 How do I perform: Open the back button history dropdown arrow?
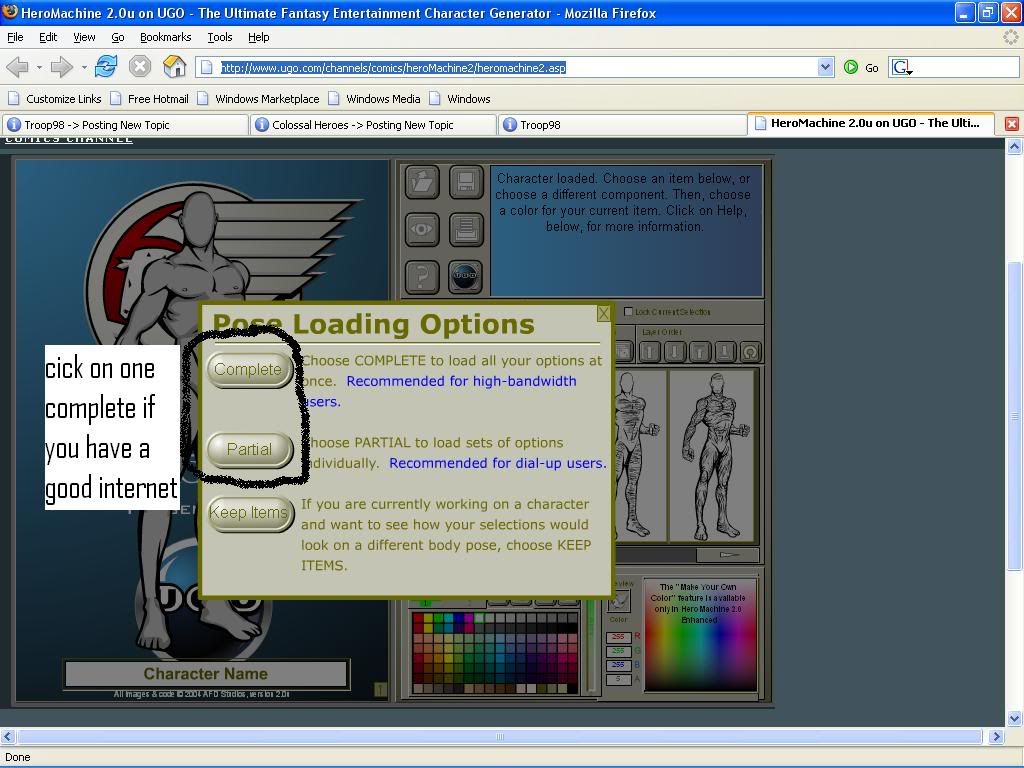pos(39,68)
